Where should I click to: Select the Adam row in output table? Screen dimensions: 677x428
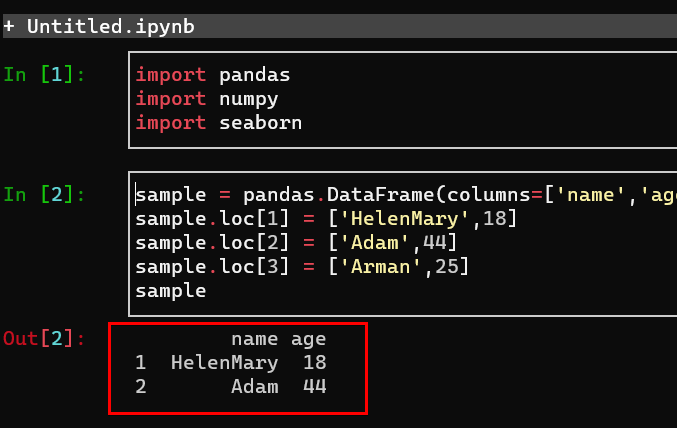[x=231, y=387]
